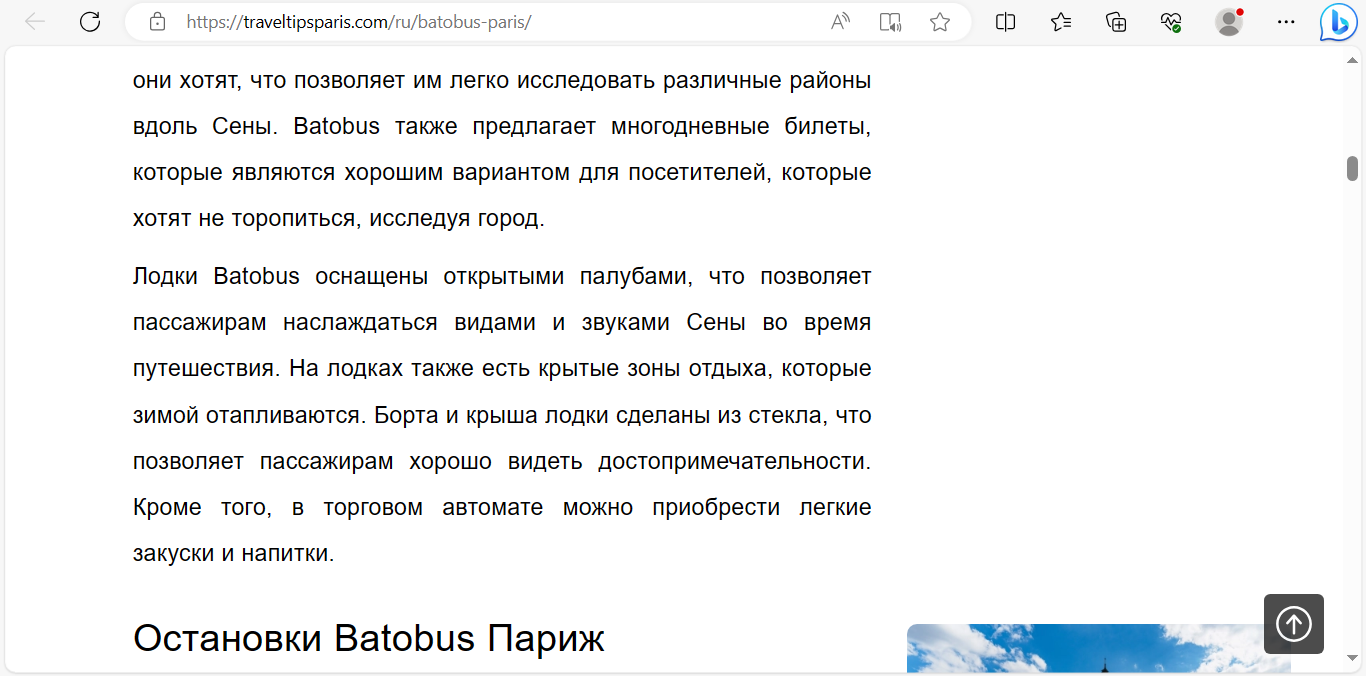Click the heading "Остановки Batobus Париж"
This screenshot has height=676, width=1366.
coord(368,638)
